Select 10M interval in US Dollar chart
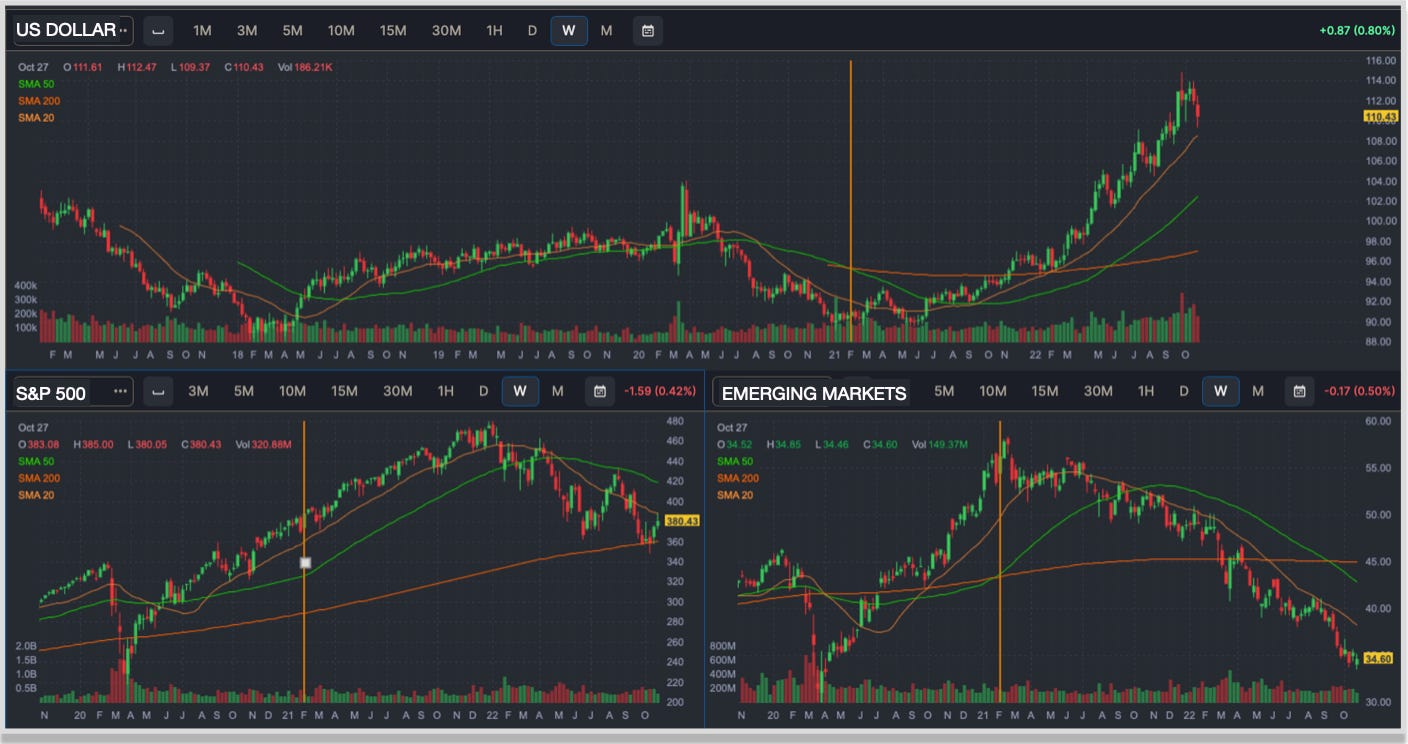Viewport: 1408px width, 744px height. pos(341,31)
